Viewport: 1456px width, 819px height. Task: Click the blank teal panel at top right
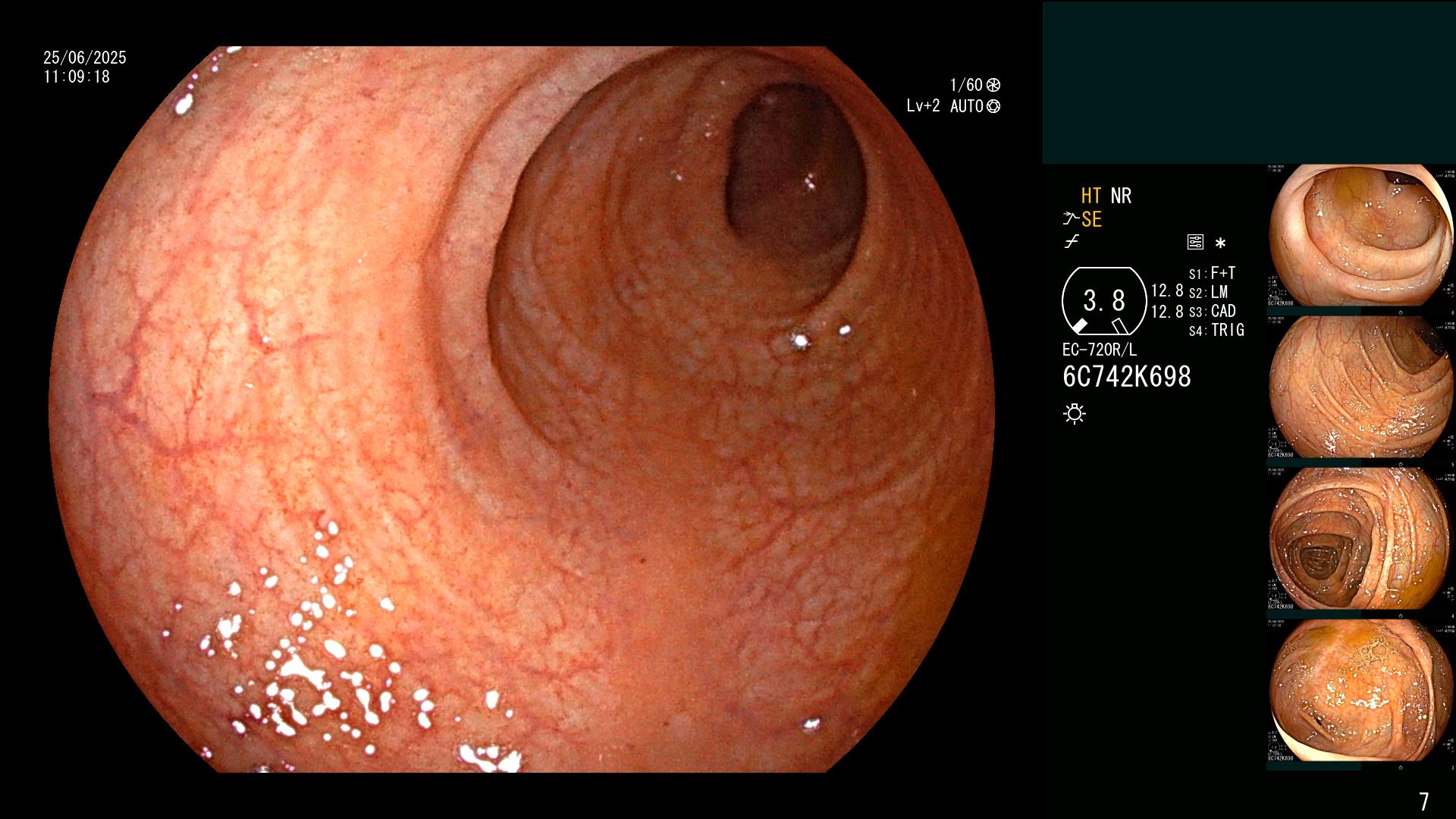[x=1249, y=83]
